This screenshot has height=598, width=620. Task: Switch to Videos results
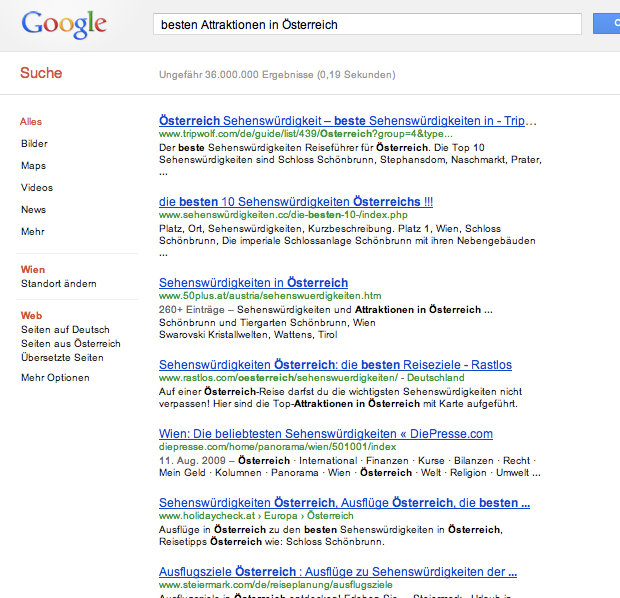point(37,188)
